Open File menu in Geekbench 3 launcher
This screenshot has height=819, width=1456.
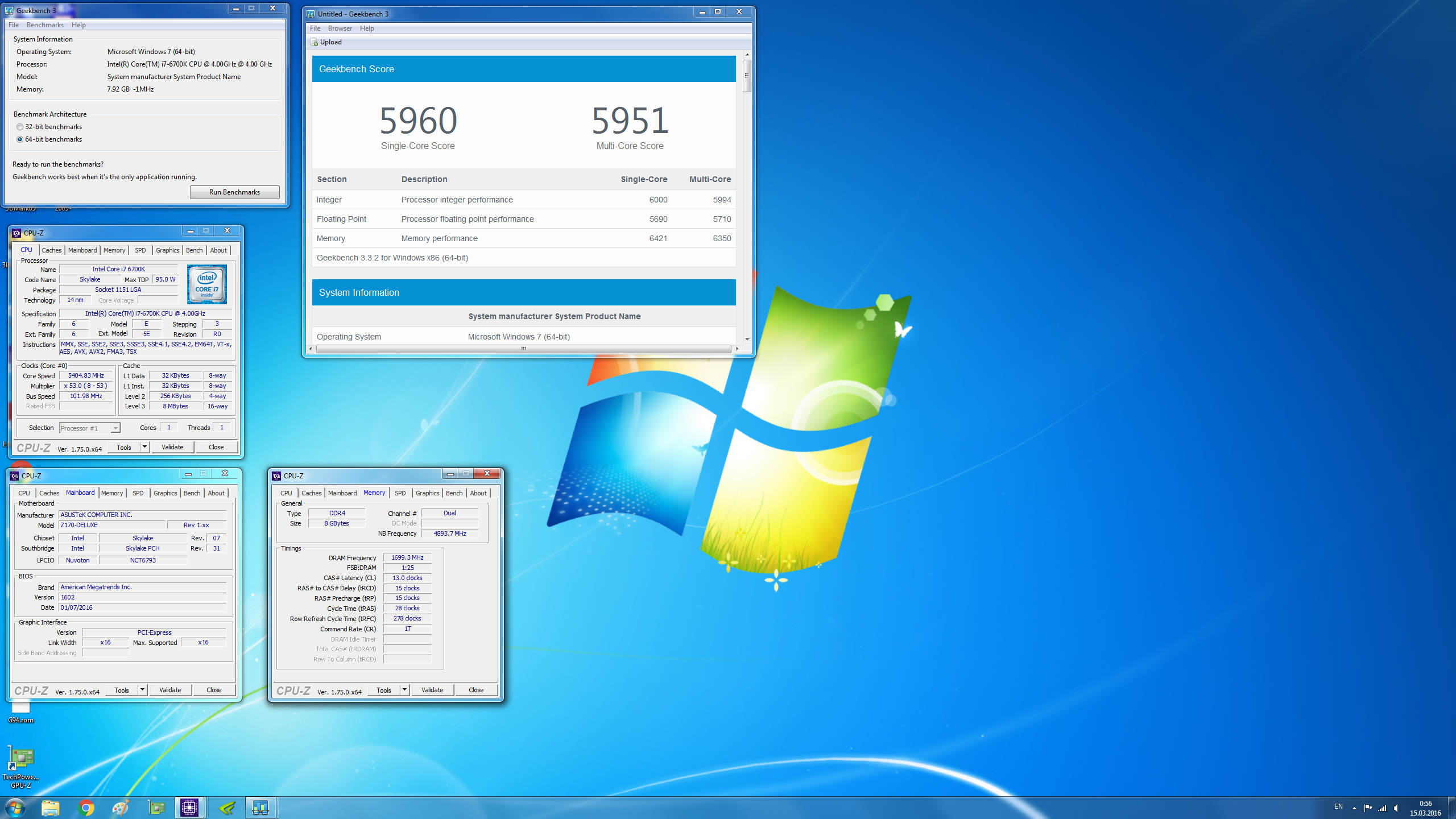pos(14,25)
